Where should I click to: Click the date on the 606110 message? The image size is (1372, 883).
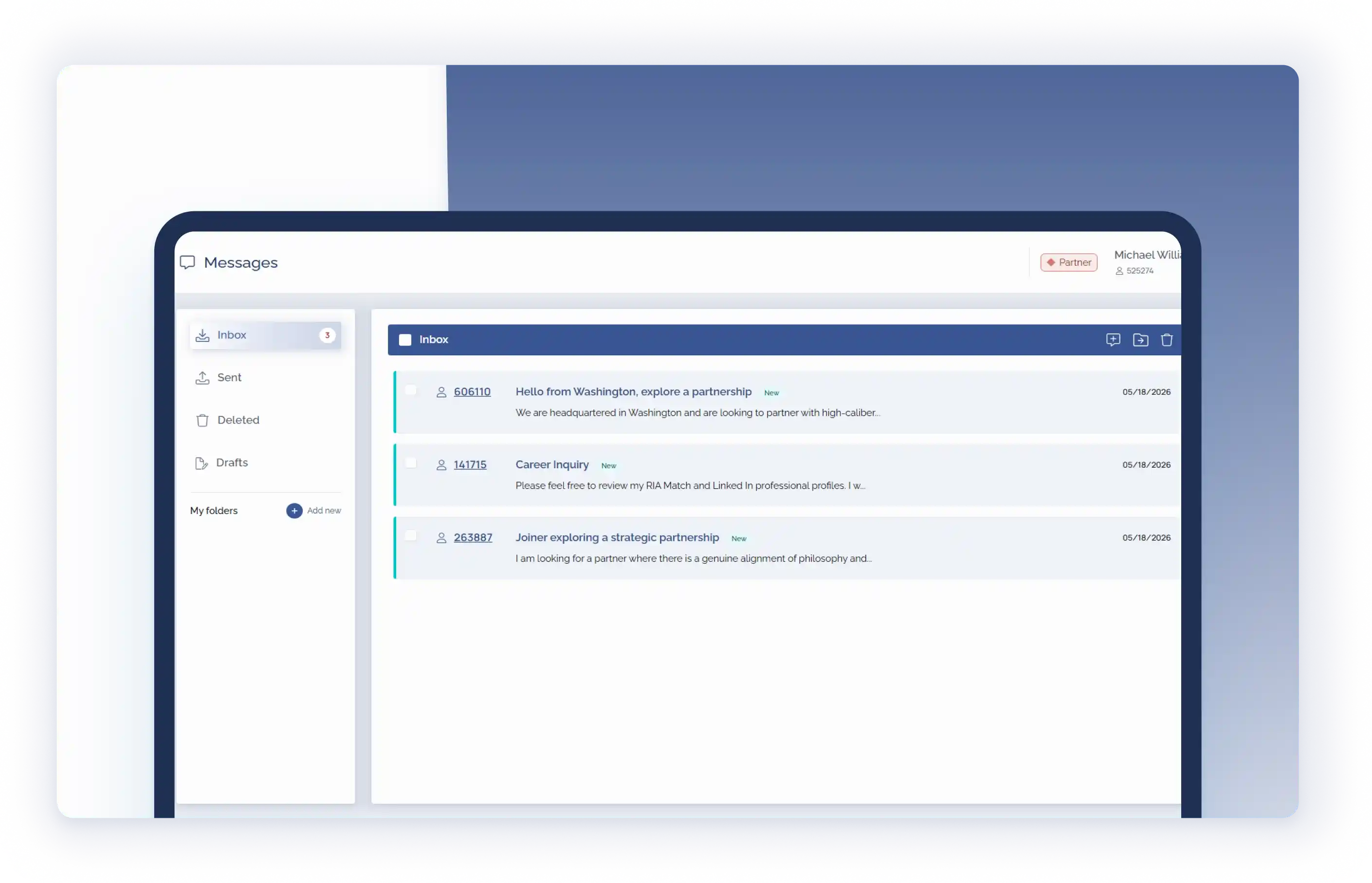point(1146,392)
